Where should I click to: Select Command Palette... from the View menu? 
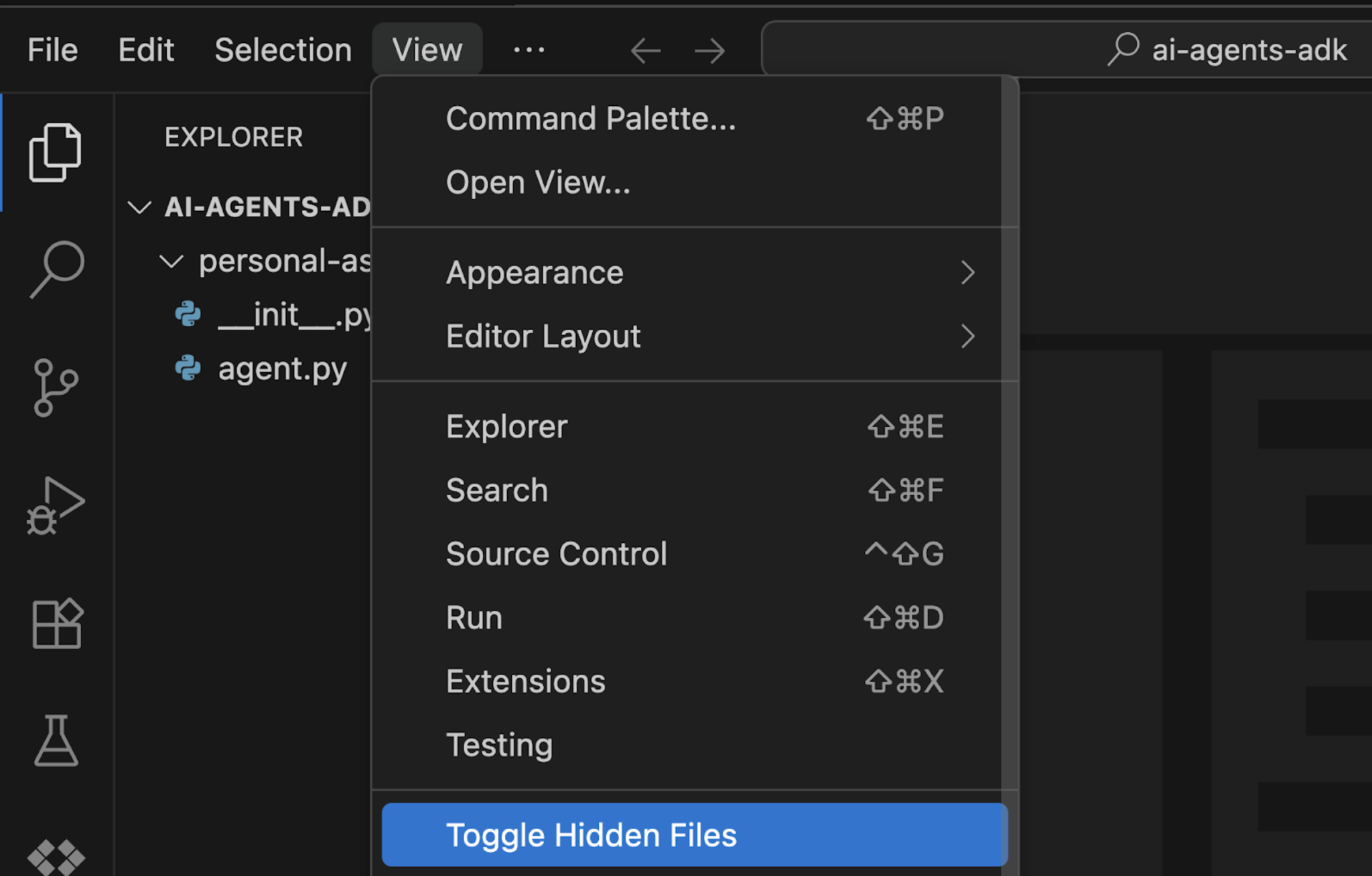(x=694, y=119)
